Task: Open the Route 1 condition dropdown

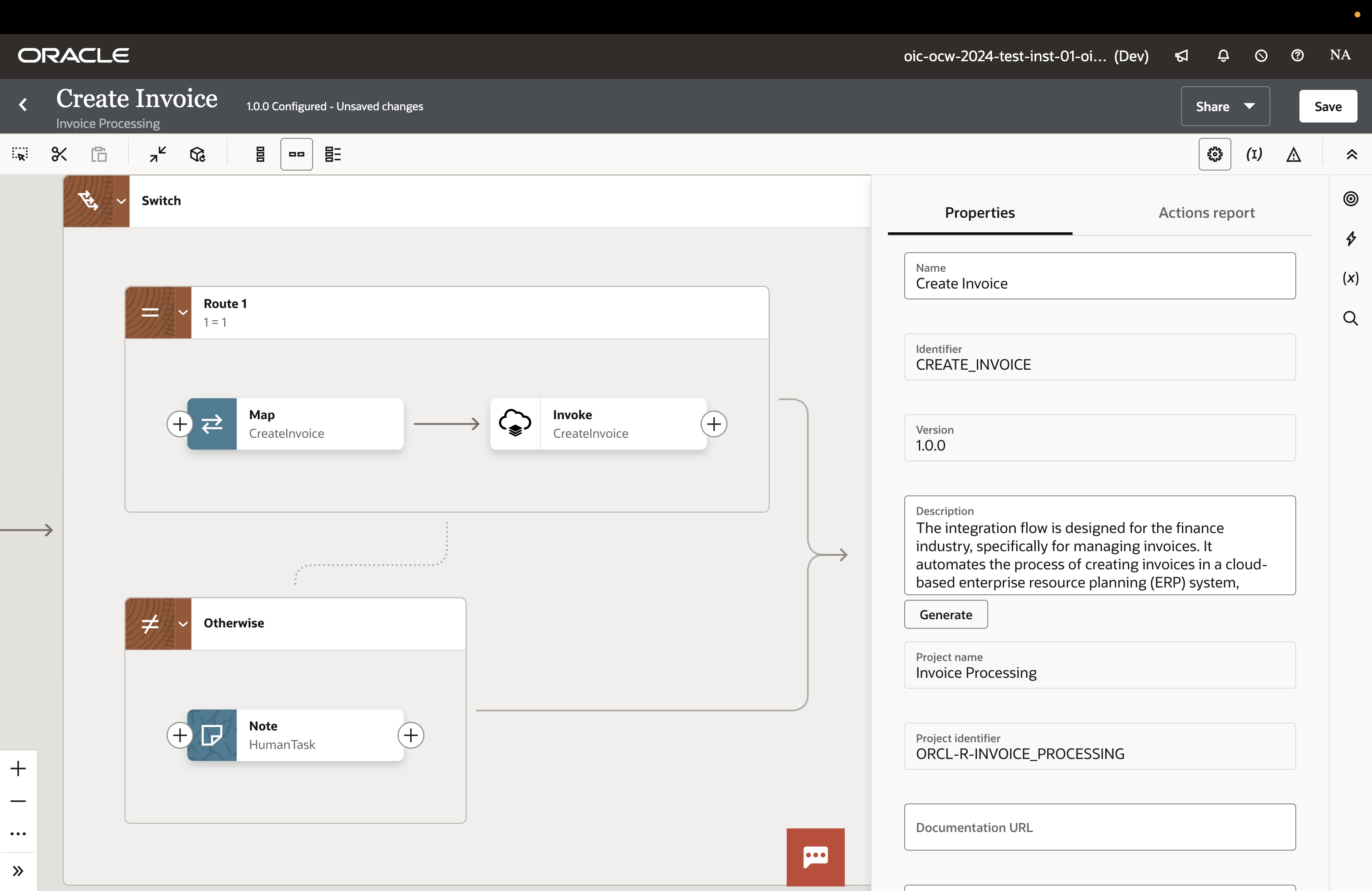Action: 183,313
